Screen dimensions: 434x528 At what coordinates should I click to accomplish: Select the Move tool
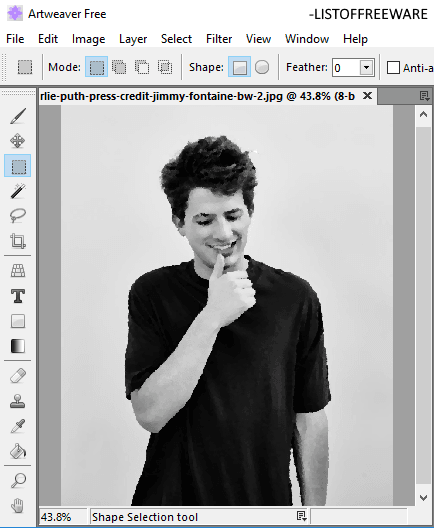click(18, 141)
